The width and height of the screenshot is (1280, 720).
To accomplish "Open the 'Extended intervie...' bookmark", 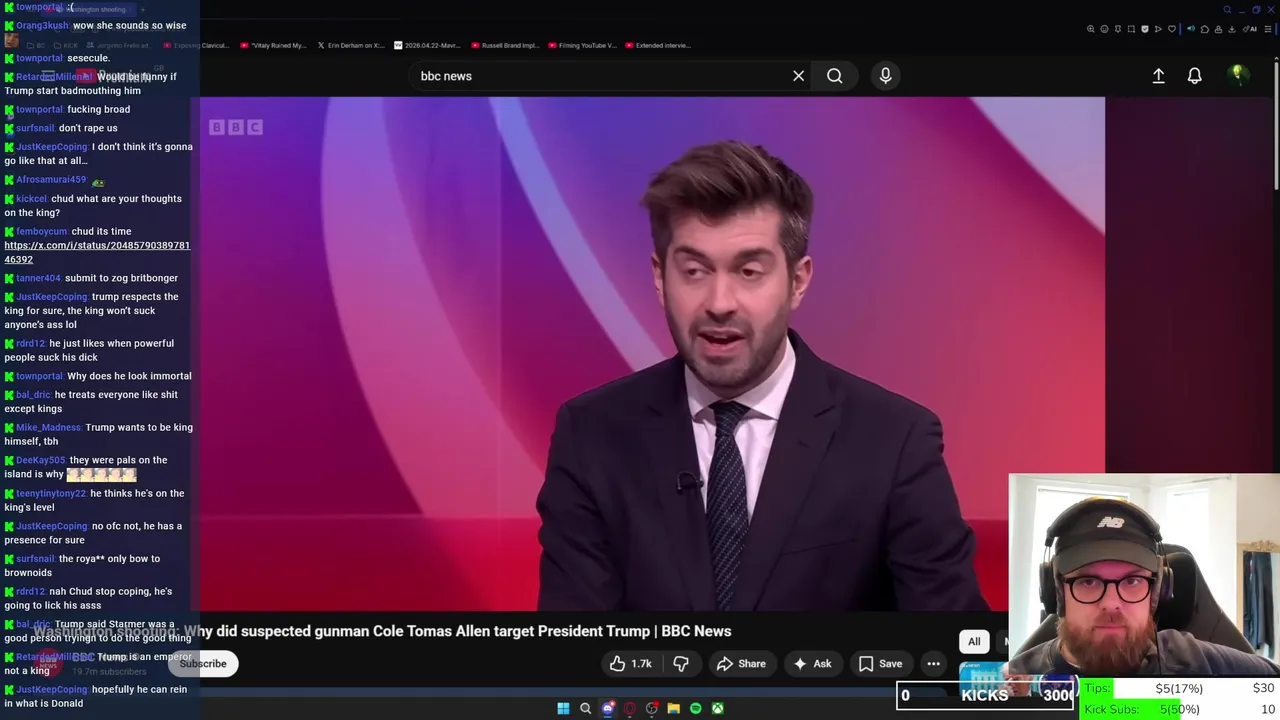I will pyautogui.click(x=658, y=45).
